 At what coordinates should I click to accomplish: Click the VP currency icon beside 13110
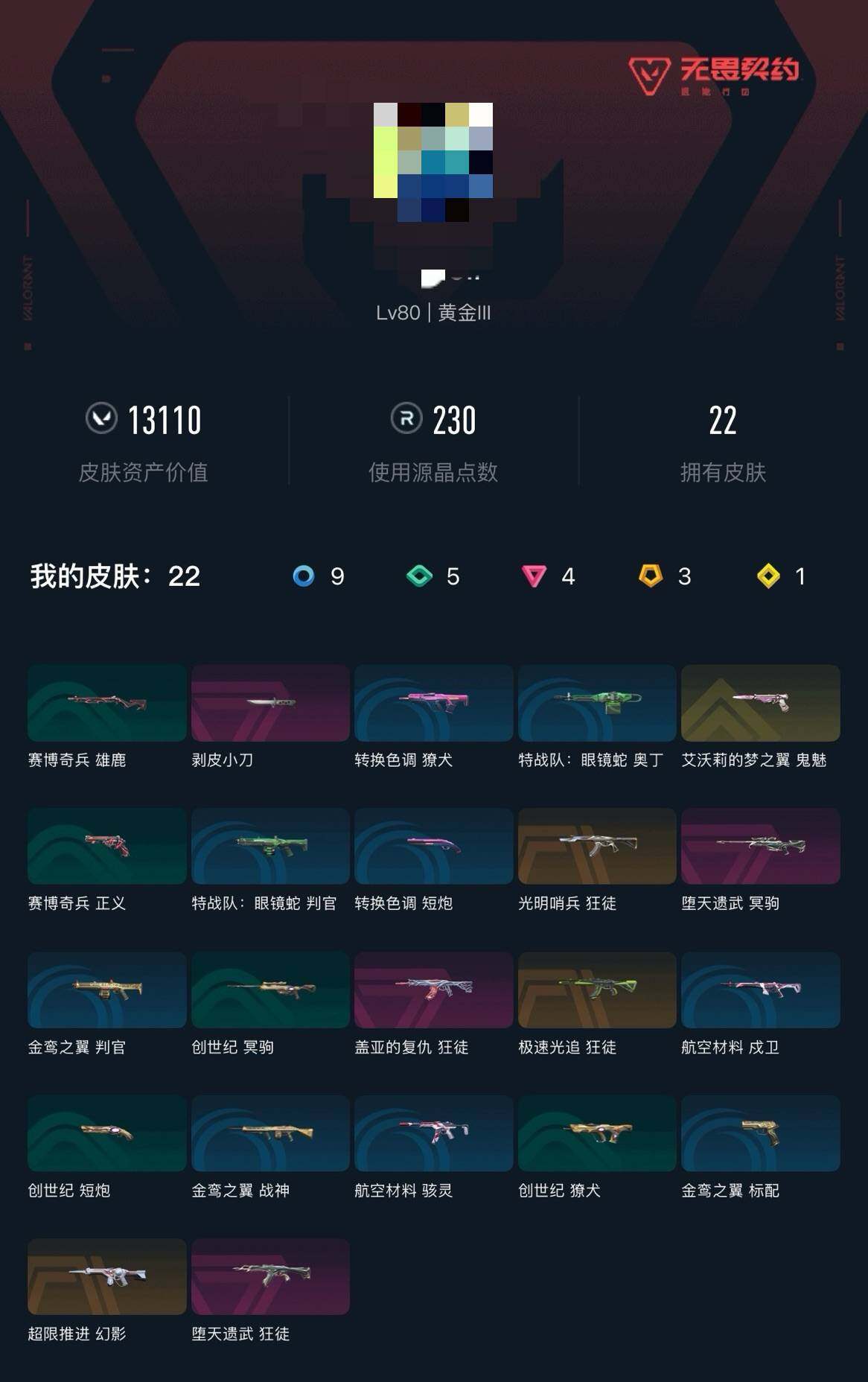point(101,418)
